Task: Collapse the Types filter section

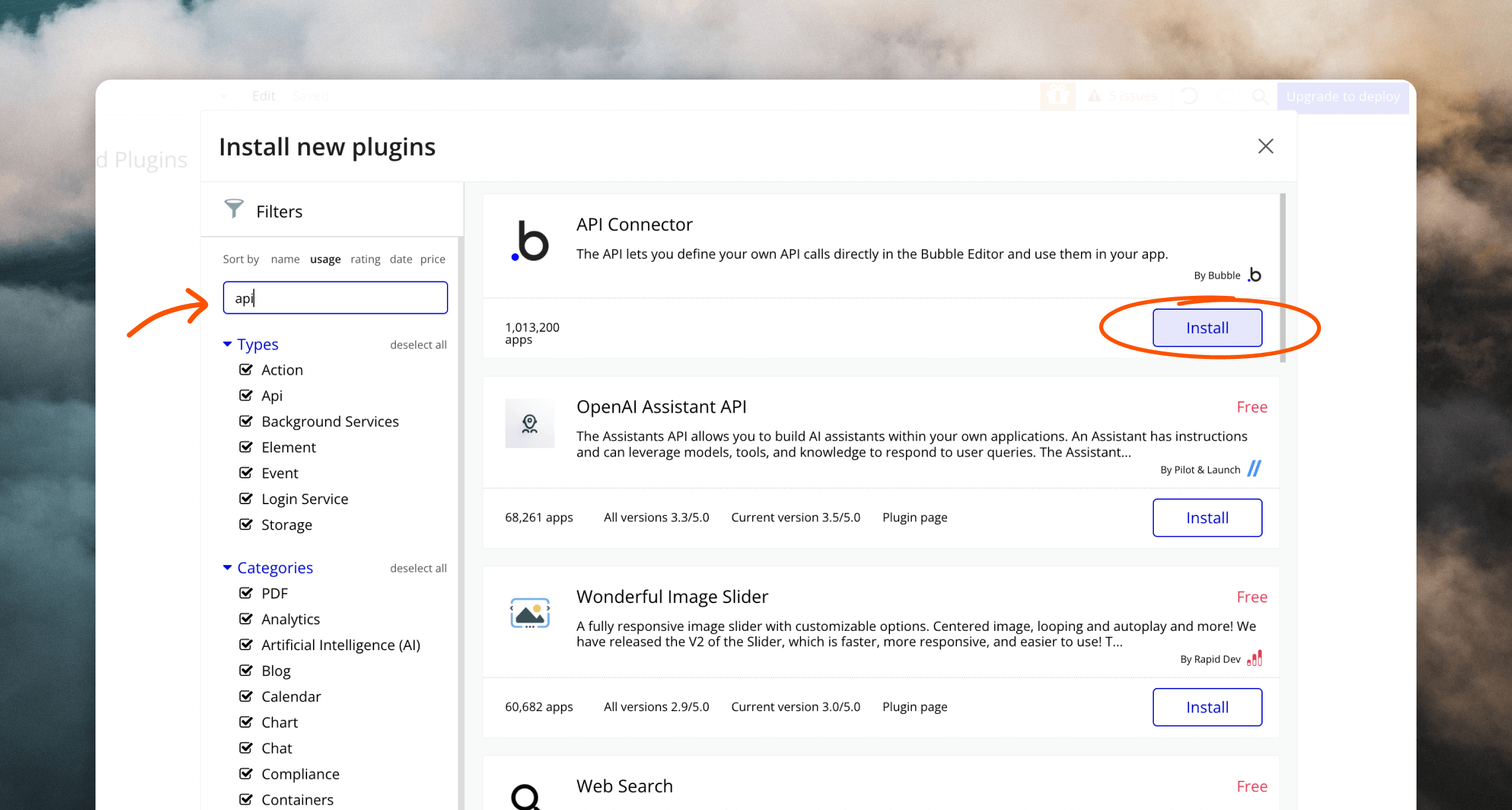Action: [251, 344]
